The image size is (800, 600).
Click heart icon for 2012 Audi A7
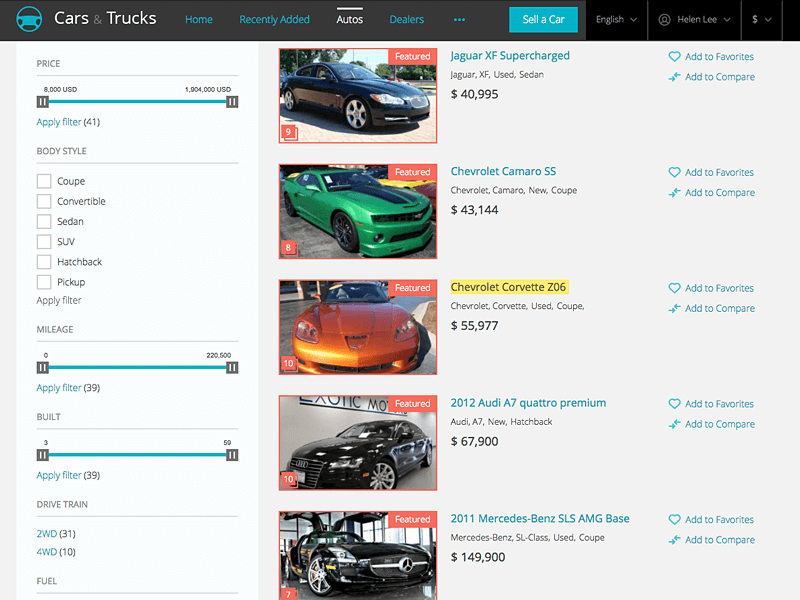[674, 404]
